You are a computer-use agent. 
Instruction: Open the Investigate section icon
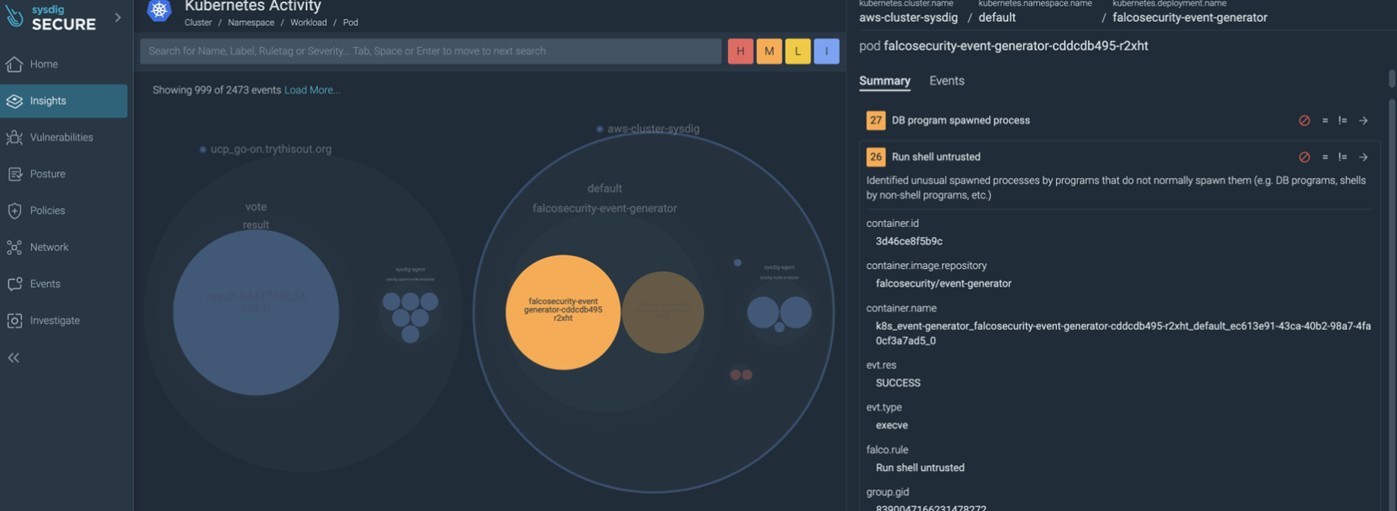pos(14,321)
